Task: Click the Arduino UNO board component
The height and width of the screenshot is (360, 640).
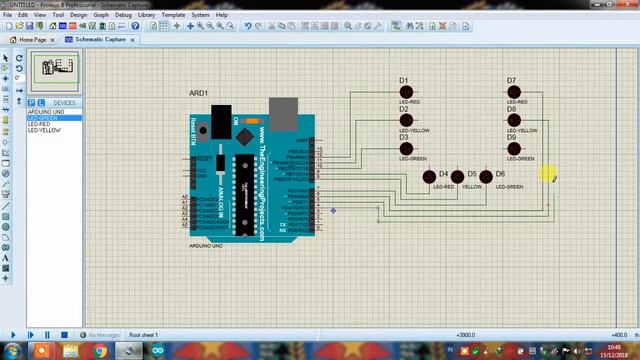Action: pyautogui.click(x=252, y=171)
